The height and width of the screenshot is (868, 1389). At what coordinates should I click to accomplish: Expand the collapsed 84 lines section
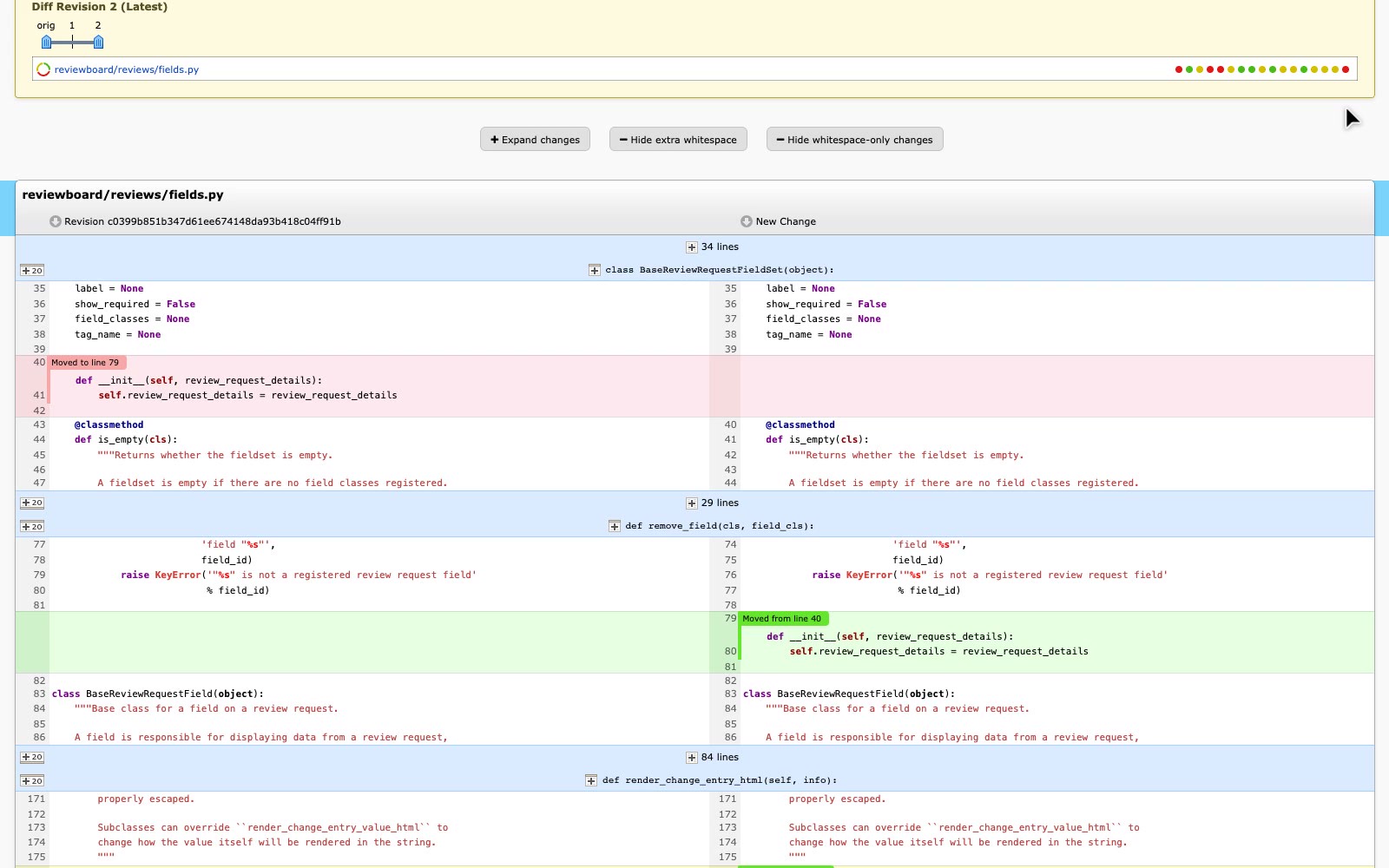tap(692, 758)
